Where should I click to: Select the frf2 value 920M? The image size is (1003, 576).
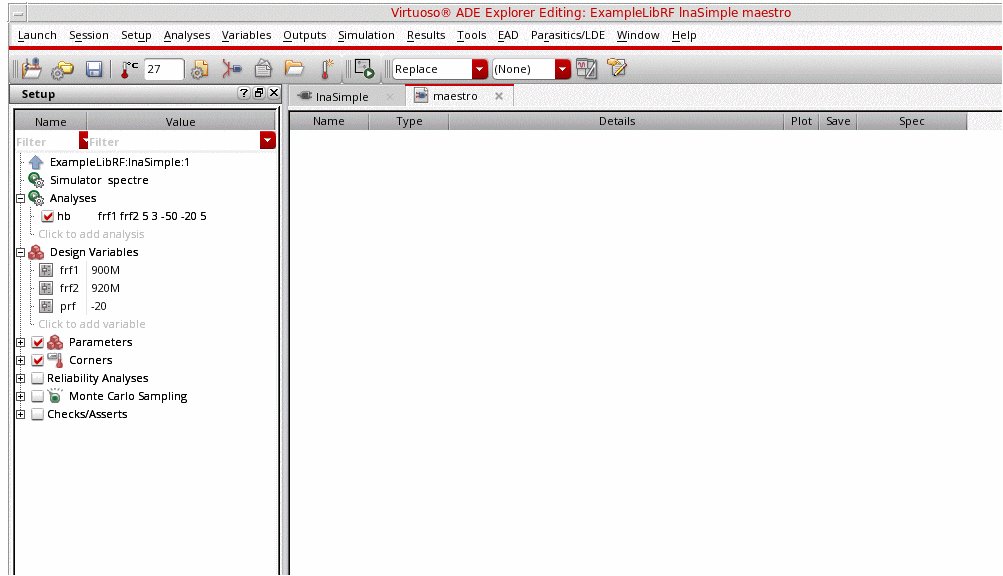pyautogui.click(x=106, y=288)
